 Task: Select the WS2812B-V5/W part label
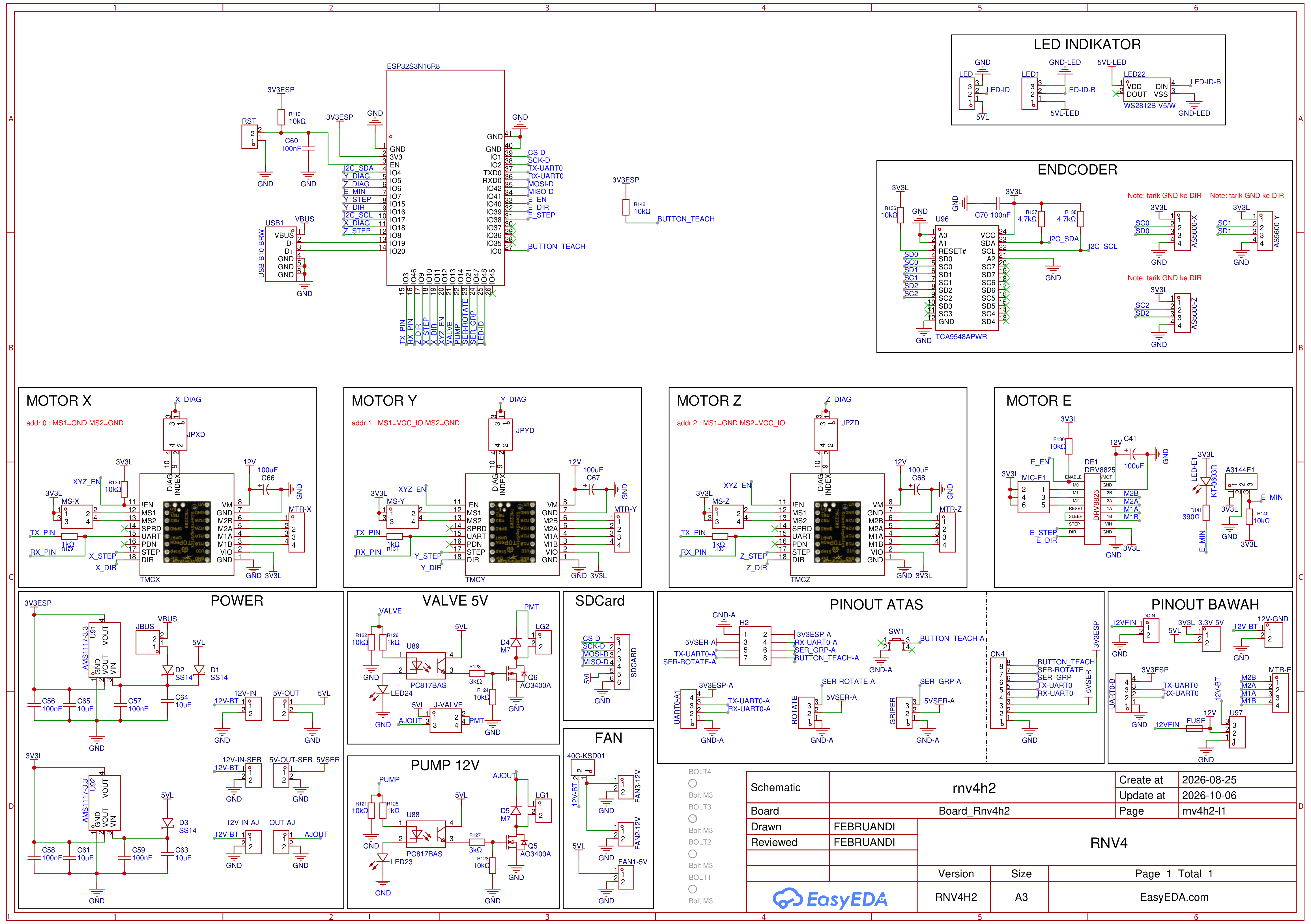(1149, 105)
